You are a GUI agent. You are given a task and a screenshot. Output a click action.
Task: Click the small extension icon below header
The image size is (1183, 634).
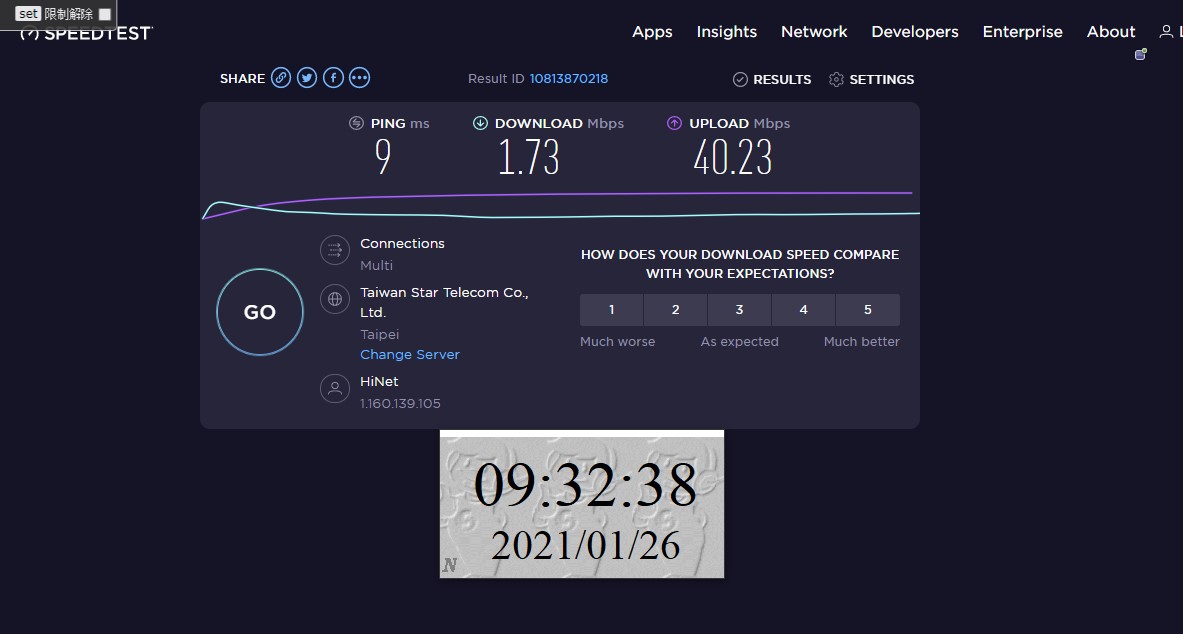coord(1141,54)
